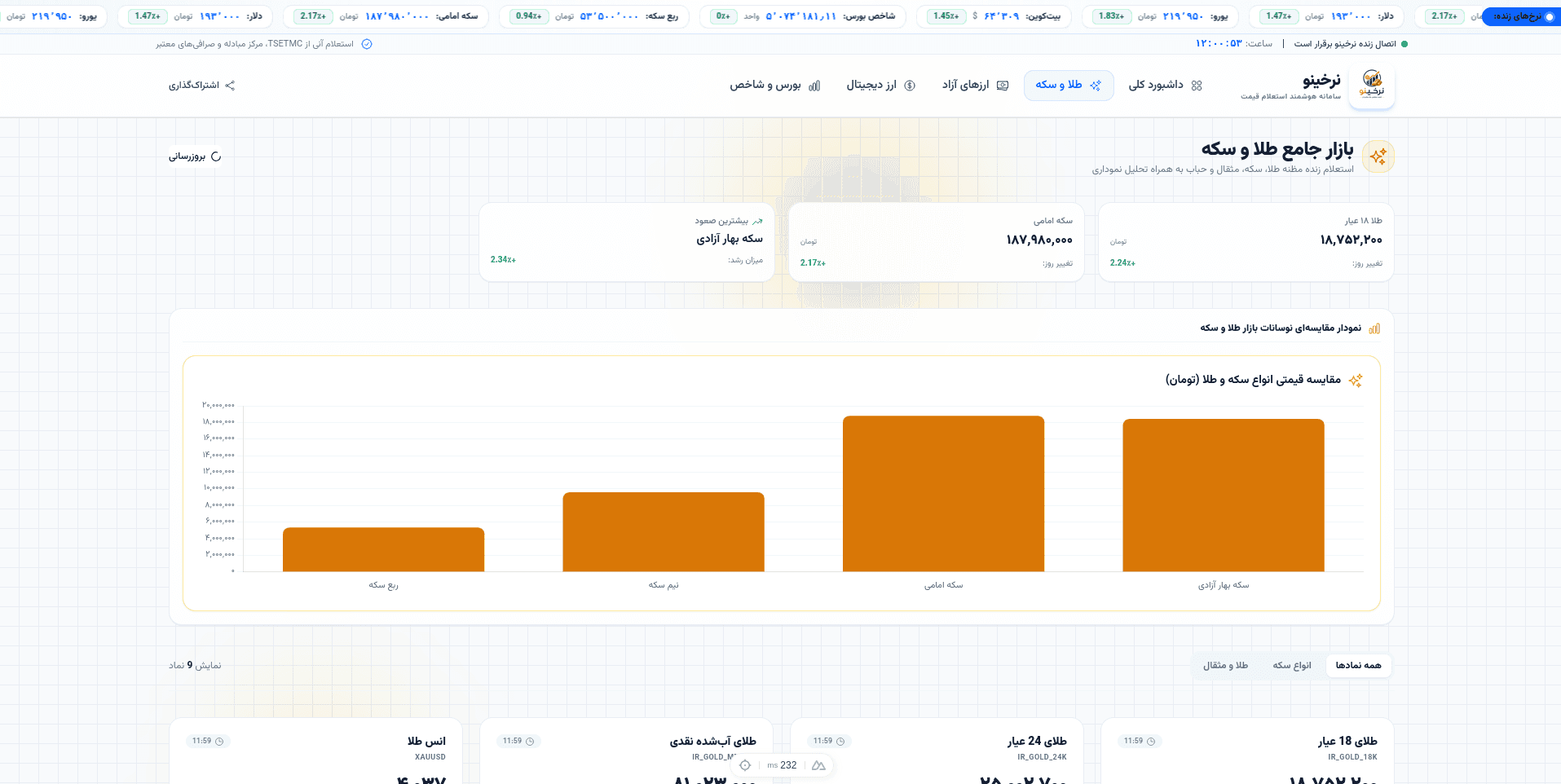The image size is (1561, 784).
Task: Click the sparkle icon in طلا و سکه tab
Action: click(x=1096, y=86)
